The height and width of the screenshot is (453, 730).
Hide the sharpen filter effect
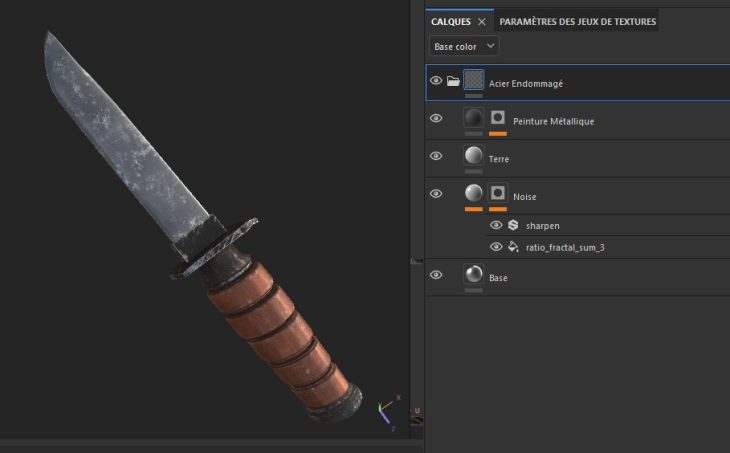tap(496, 226)
